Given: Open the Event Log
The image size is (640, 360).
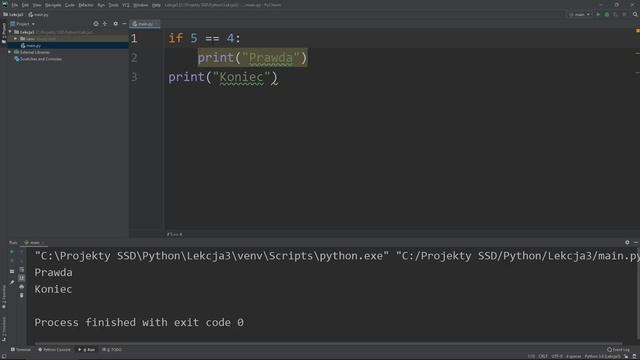Looking at the screenshot, I should click(x=618, y=350).
